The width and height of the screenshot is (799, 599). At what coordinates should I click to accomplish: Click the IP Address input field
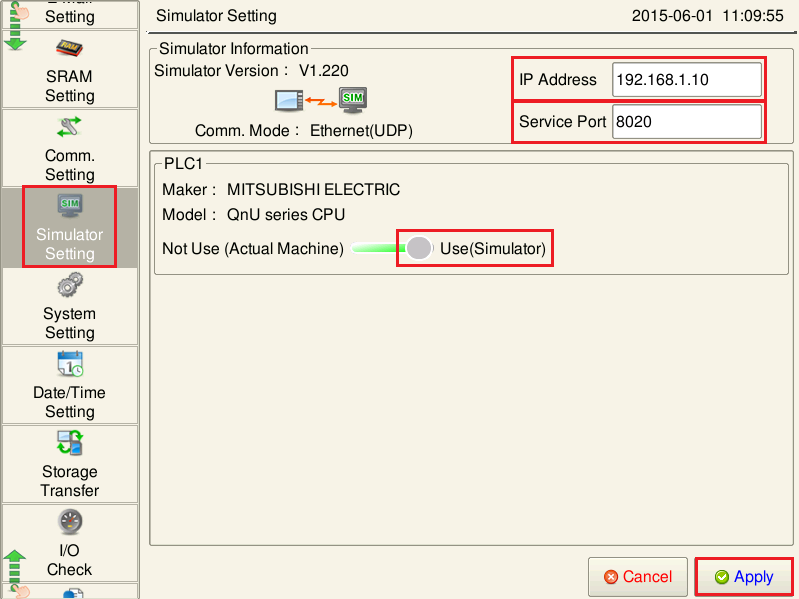pos(686,80)
